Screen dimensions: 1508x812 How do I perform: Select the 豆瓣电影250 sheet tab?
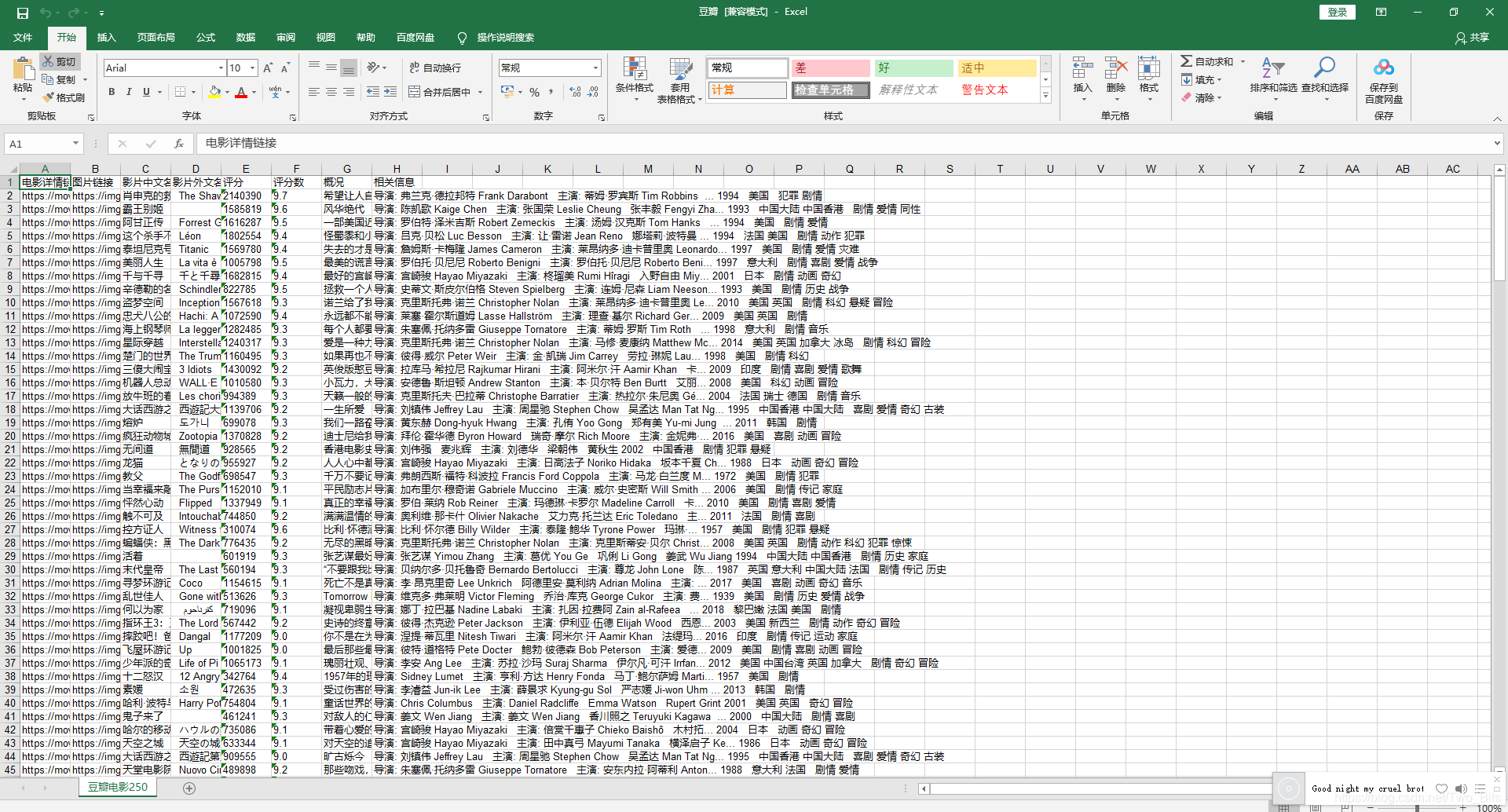pos(117,787)
